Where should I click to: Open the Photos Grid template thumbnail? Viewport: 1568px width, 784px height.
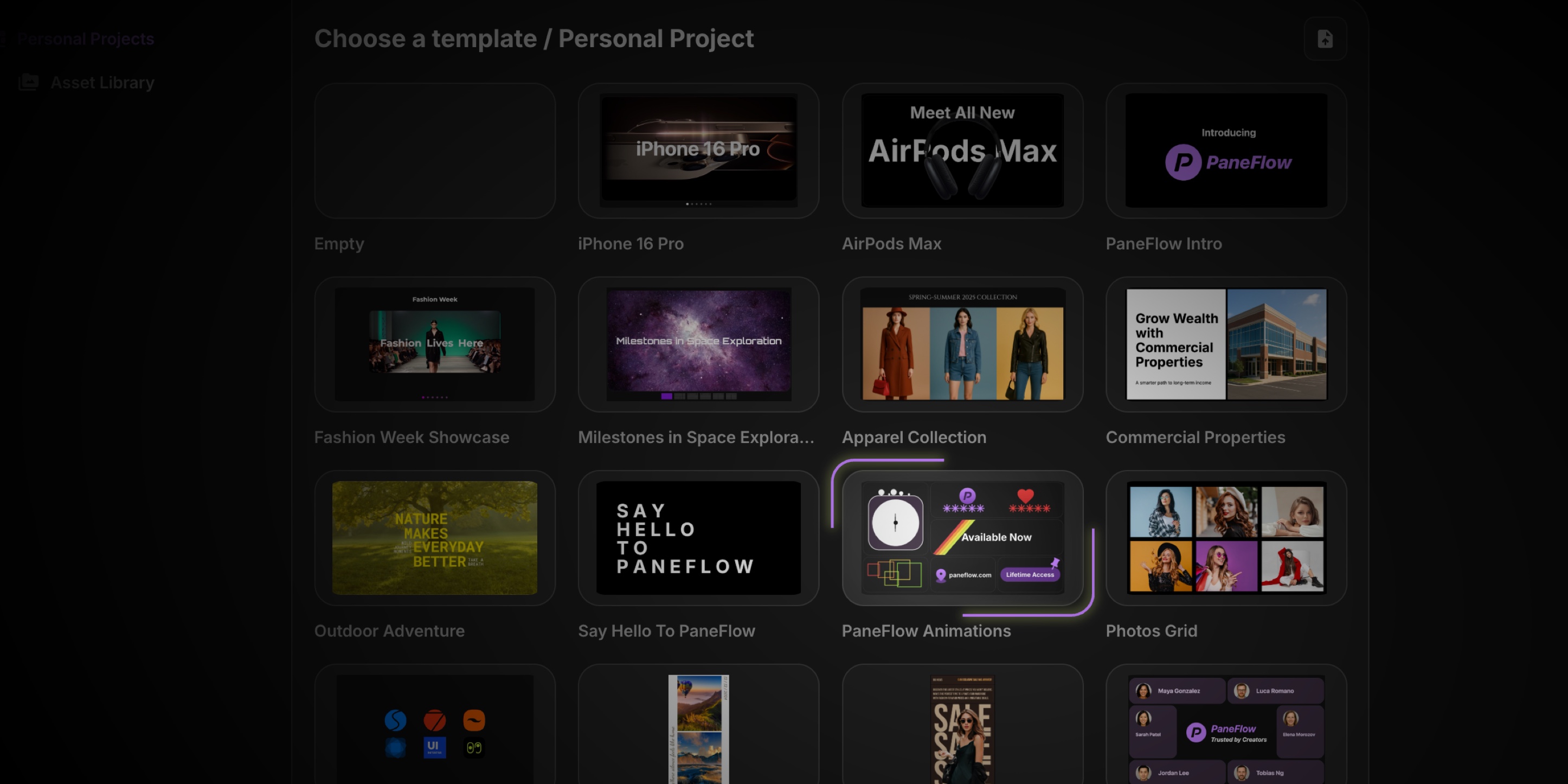tap(1226, 538)
